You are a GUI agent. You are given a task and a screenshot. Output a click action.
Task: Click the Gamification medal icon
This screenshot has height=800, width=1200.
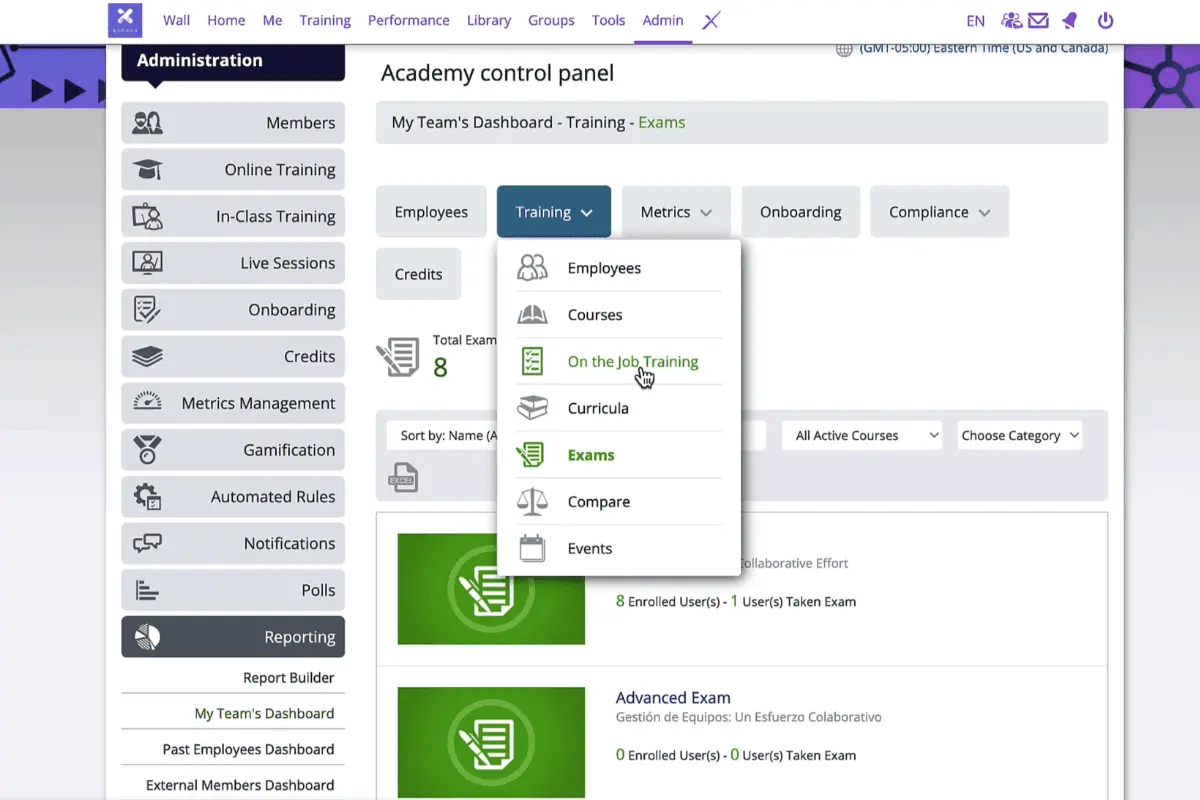[148, 450]
